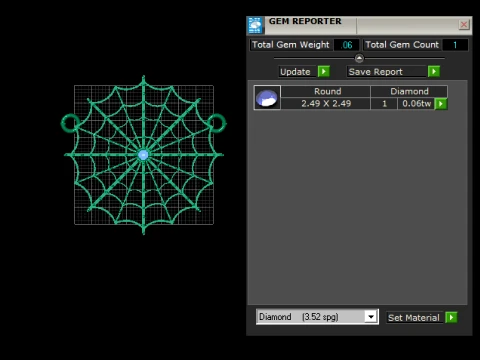The width and height of the screenshot is (480, 360).
Task: Open the Diamond (3.52 spg) material dropdown
Action: [x=371, y=317]
